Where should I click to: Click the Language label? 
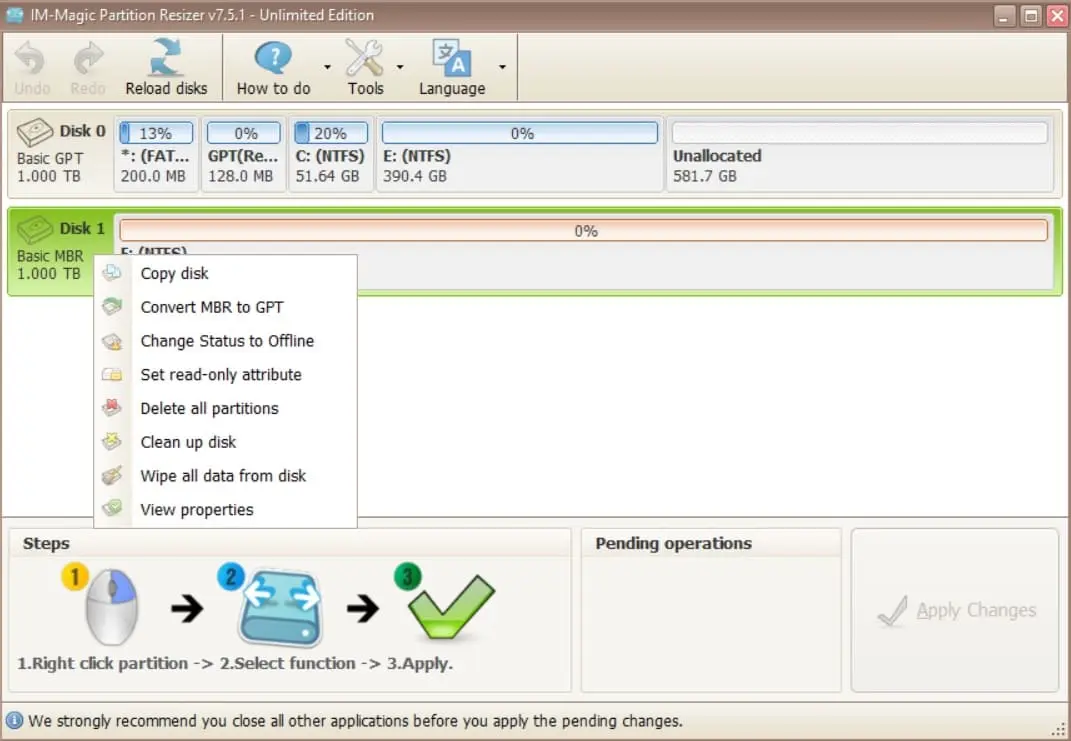click(x=452, y=89)
